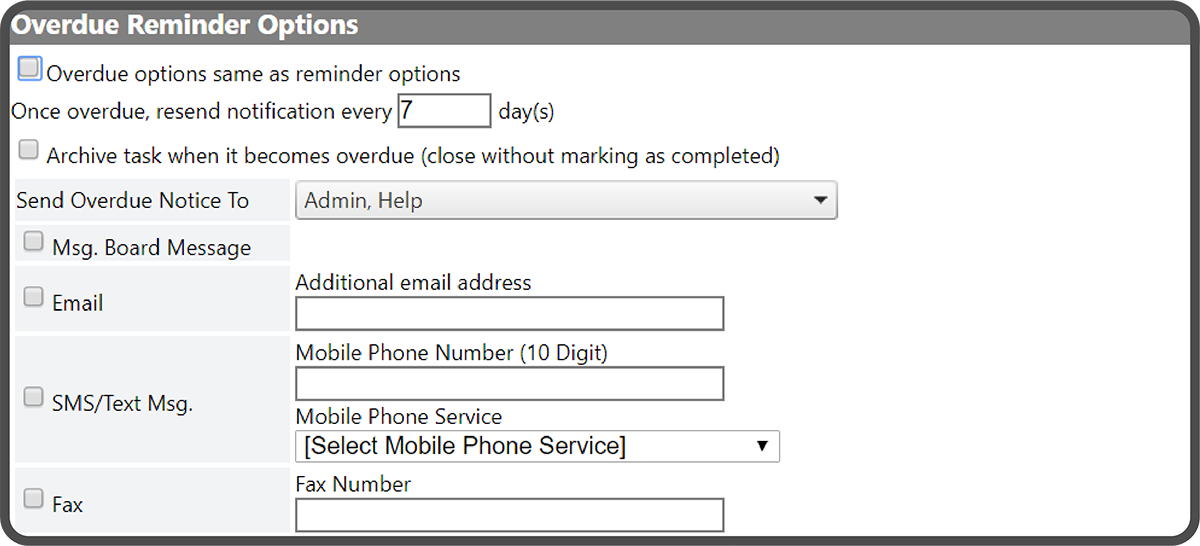Viewport: 1200px width, 546px height.
Task: Click the resend notification days field
Action: (444, 111)
